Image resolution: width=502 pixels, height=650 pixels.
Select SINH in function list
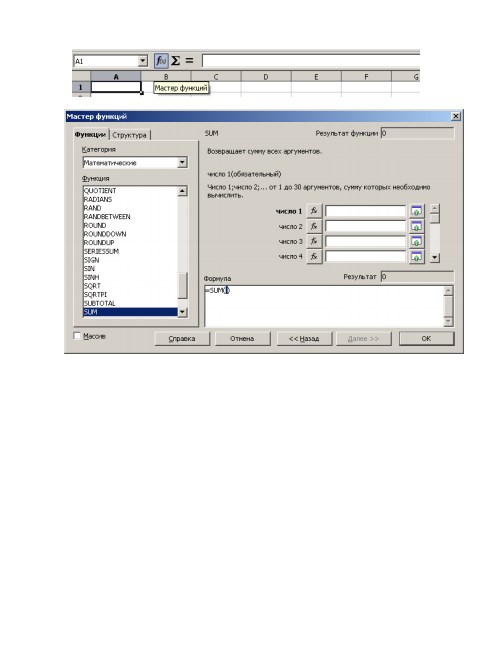point(130,277)
